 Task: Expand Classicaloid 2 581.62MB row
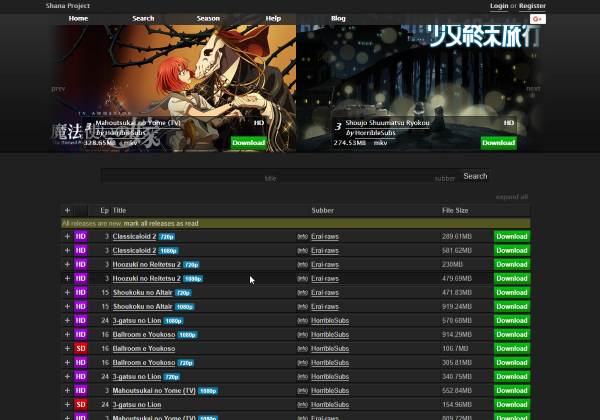click(67, 251)
